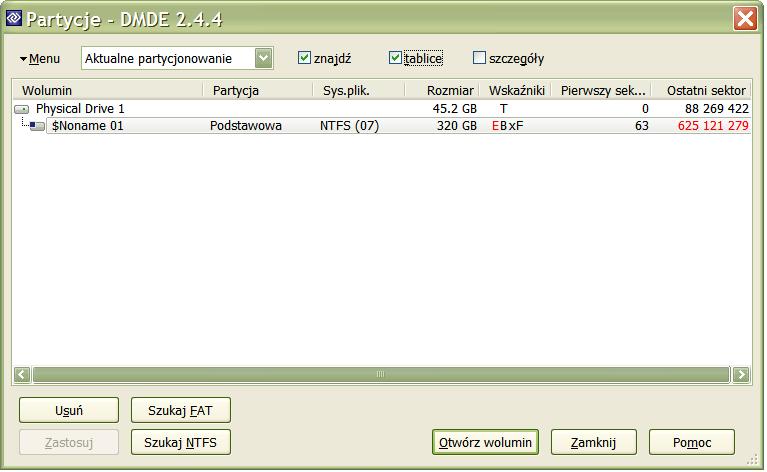Click the Pierwszy sek... column header
The image size is (767, 472).
602,90
